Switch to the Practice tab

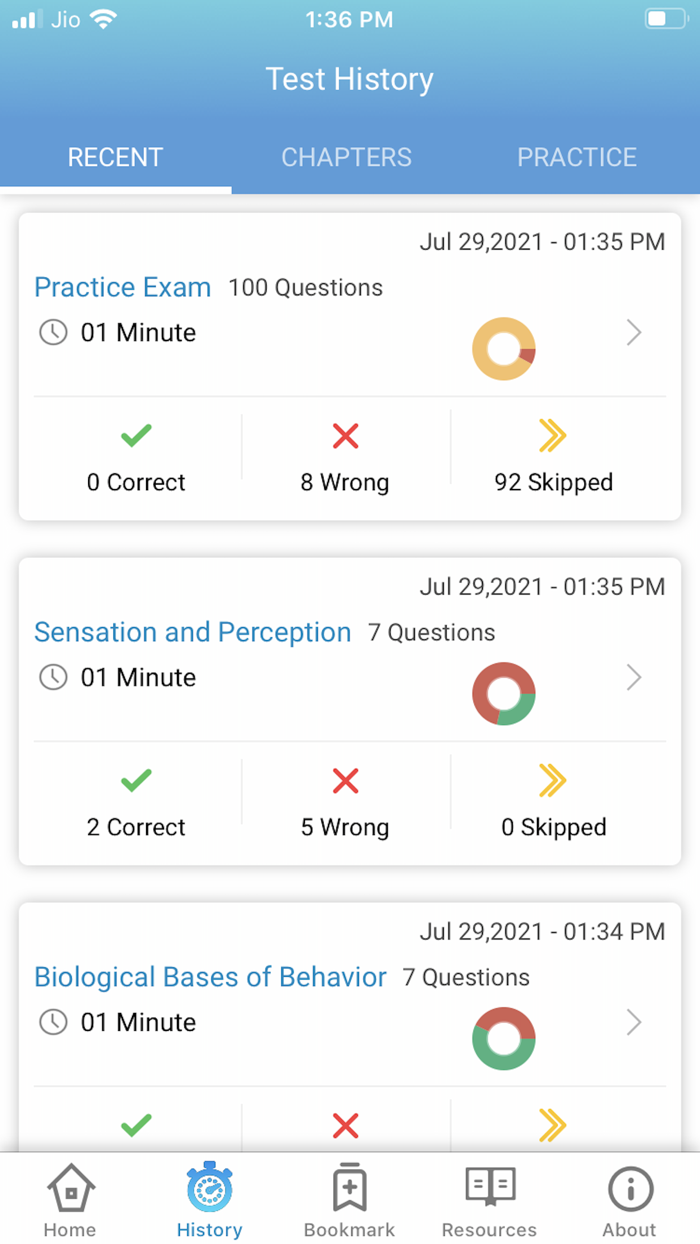point(577,157)
